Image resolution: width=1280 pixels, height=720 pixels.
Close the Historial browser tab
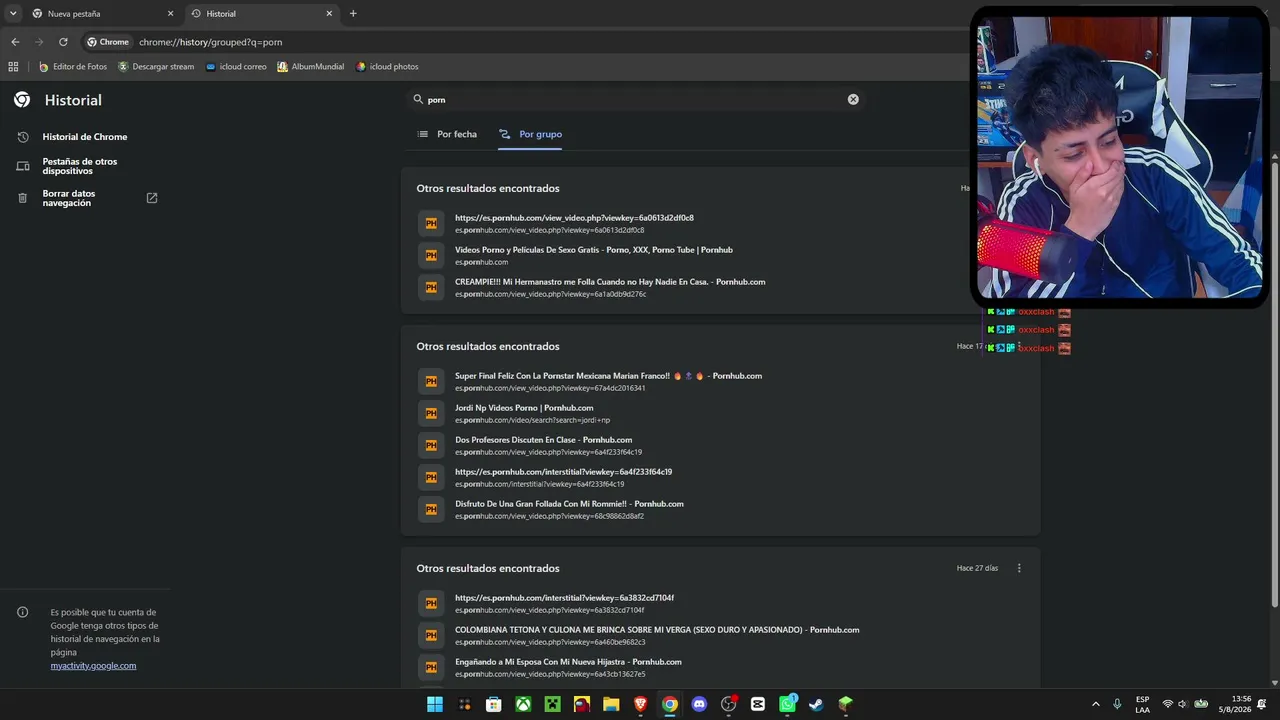pyautogui.click(x=329, y=14)
